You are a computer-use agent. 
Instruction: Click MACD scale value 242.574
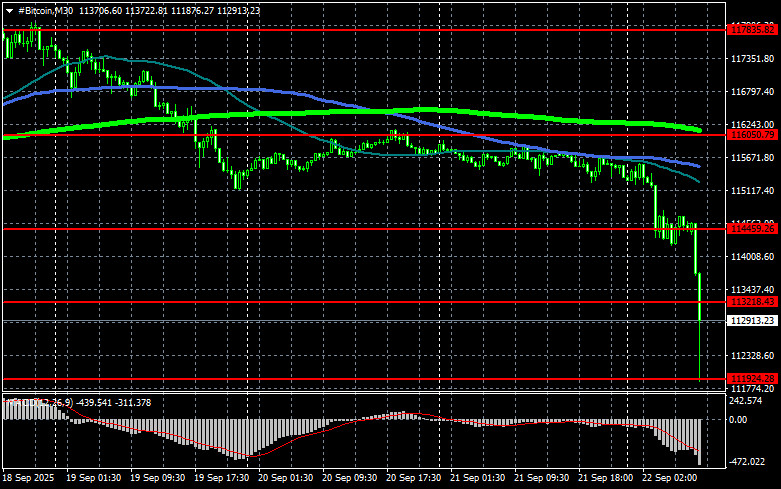tap(746, 401)
